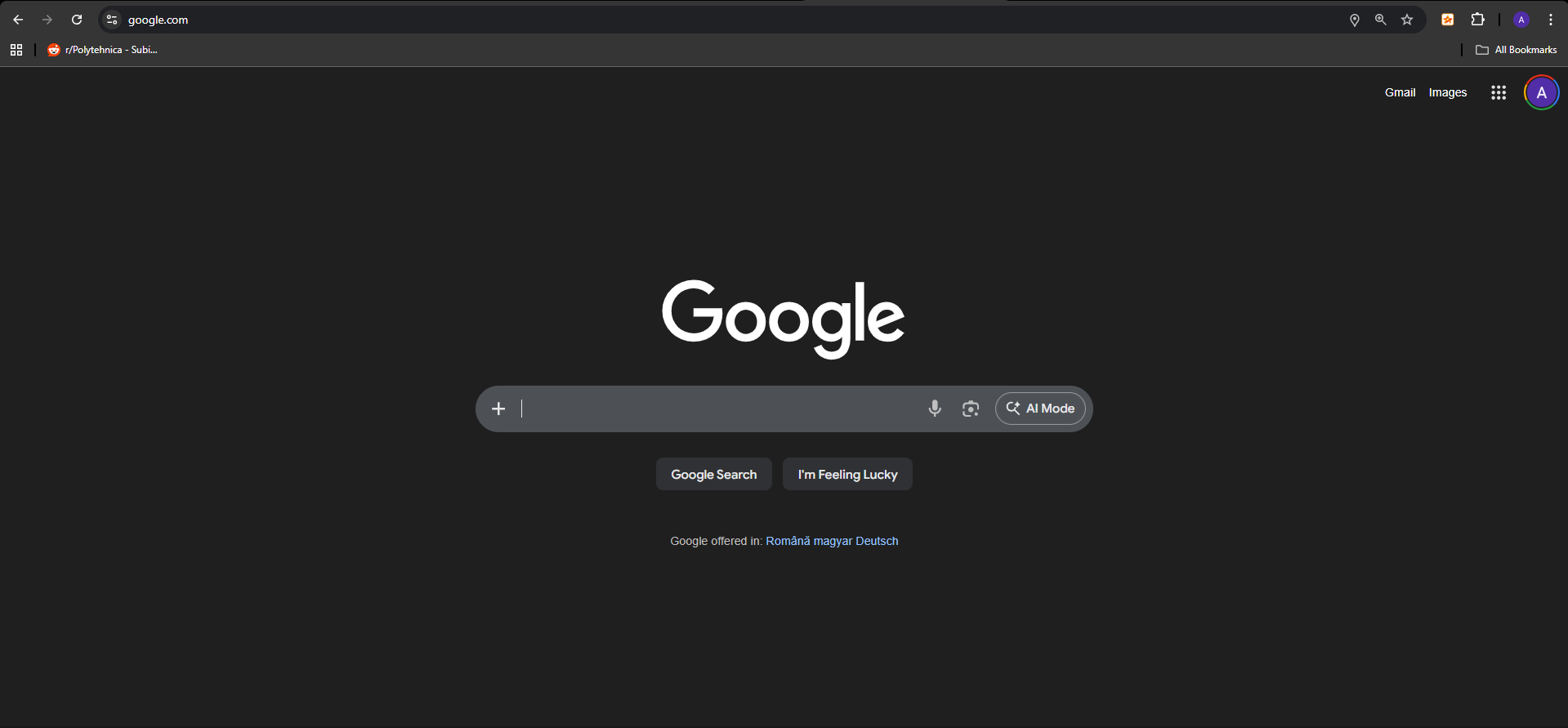Switch to AI Mode
1568x728 pixels.
(1040, 409)
